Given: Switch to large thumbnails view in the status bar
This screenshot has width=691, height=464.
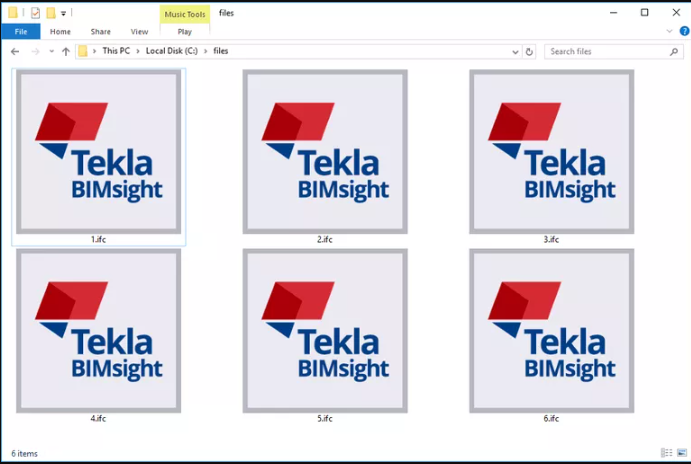Looking at the screenshot, I should pos(682,453).
